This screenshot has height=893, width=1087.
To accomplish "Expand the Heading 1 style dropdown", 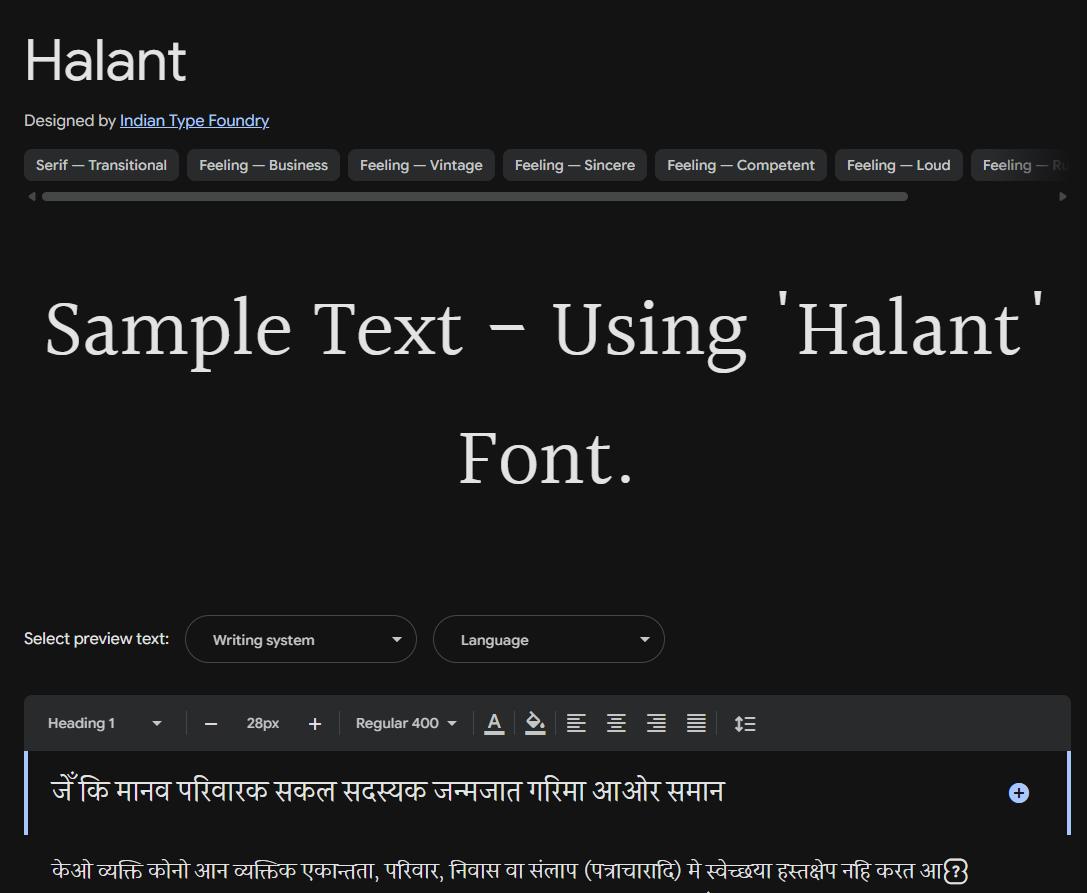I will pyautogui.click(x=105, y=723).
